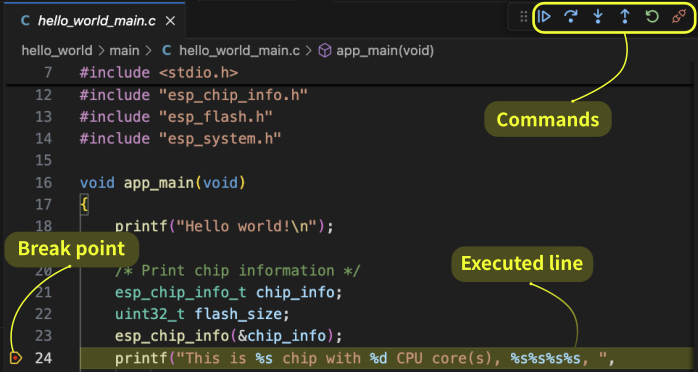
Task: Click line number 16 in gutter
Action: coord(43,182)
